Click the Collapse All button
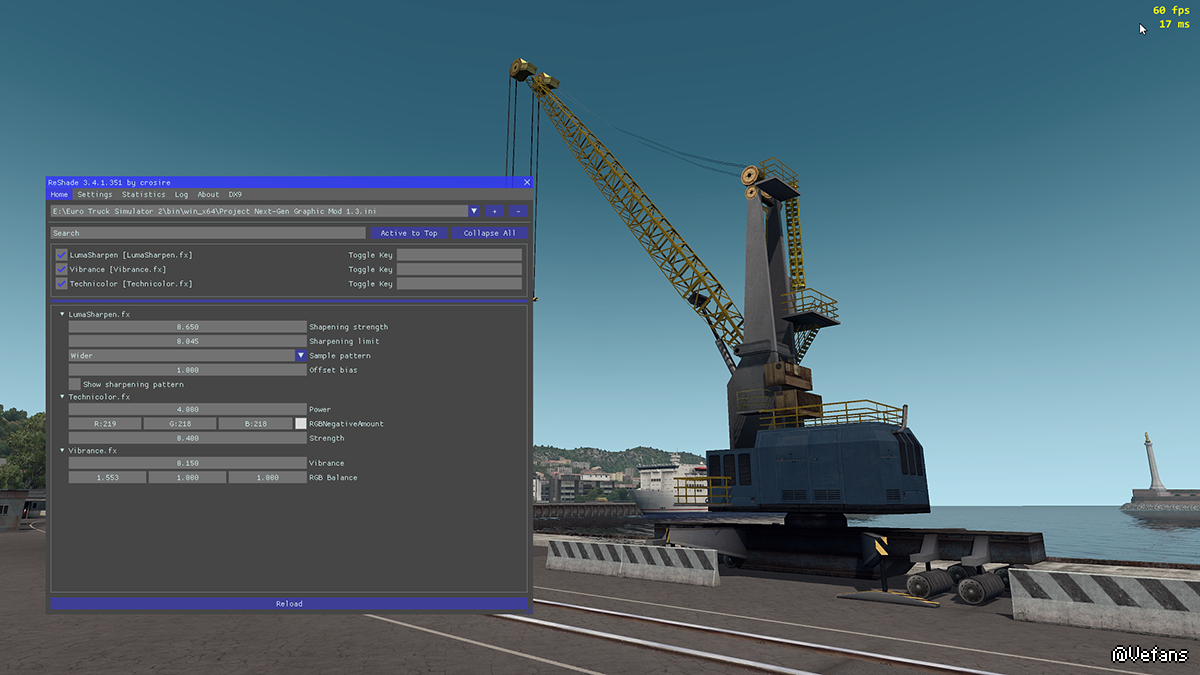 pos(489,233)
